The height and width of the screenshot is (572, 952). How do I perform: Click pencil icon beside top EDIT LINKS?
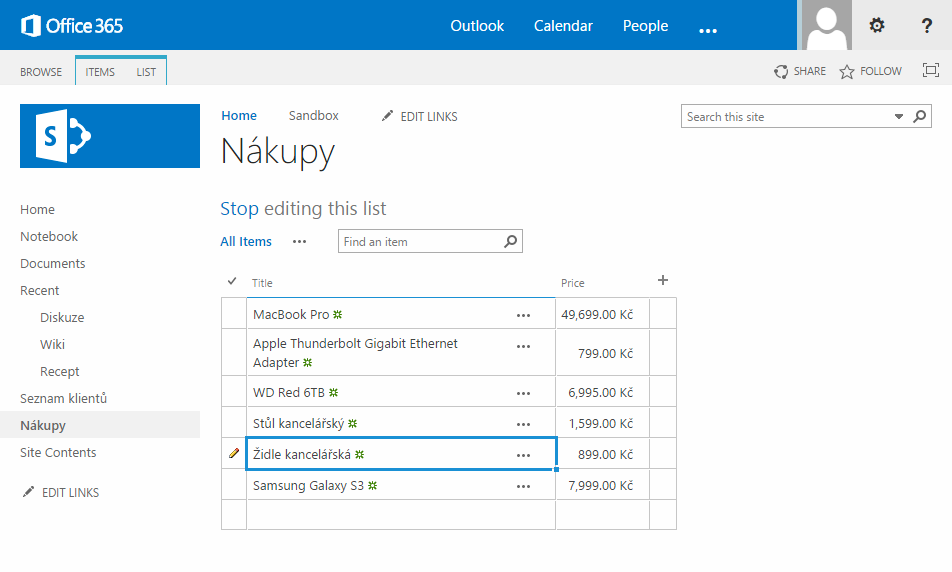(387, 116)
